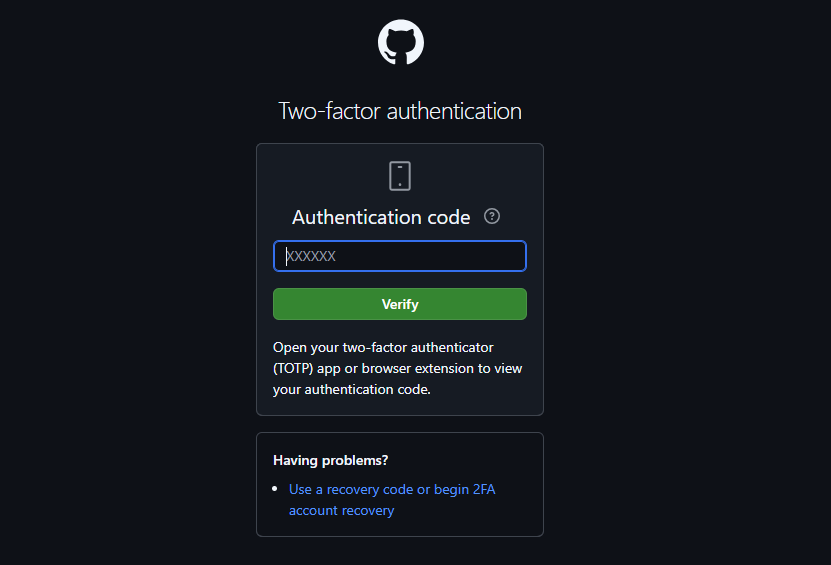Click the "Authentication code" heading text
Viewport: 831px width, 565px height.
(x=381, y=217)
